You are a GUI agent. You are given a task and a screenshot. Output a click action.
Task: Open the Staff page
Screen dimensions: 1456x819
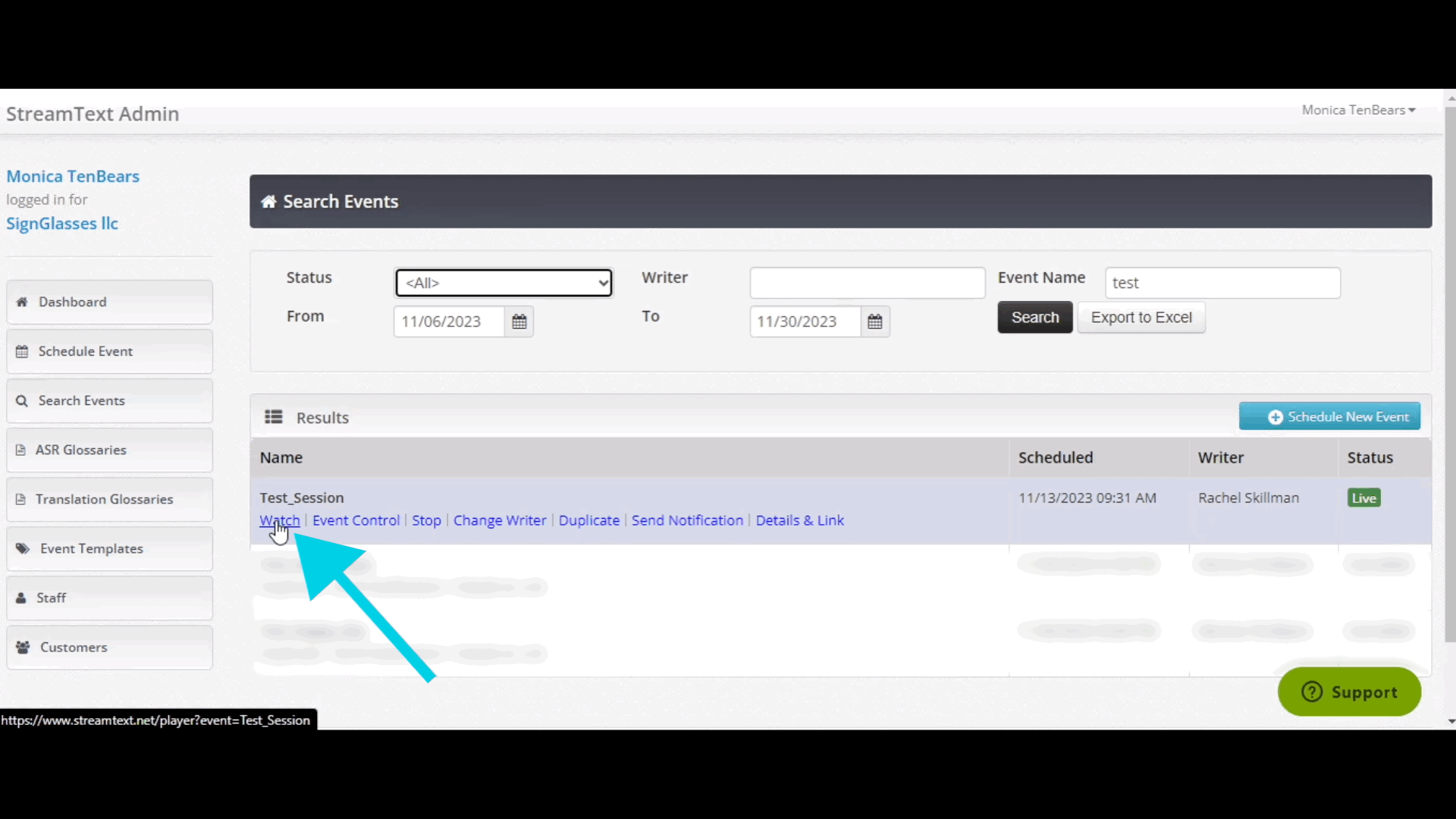pos(109,598)
